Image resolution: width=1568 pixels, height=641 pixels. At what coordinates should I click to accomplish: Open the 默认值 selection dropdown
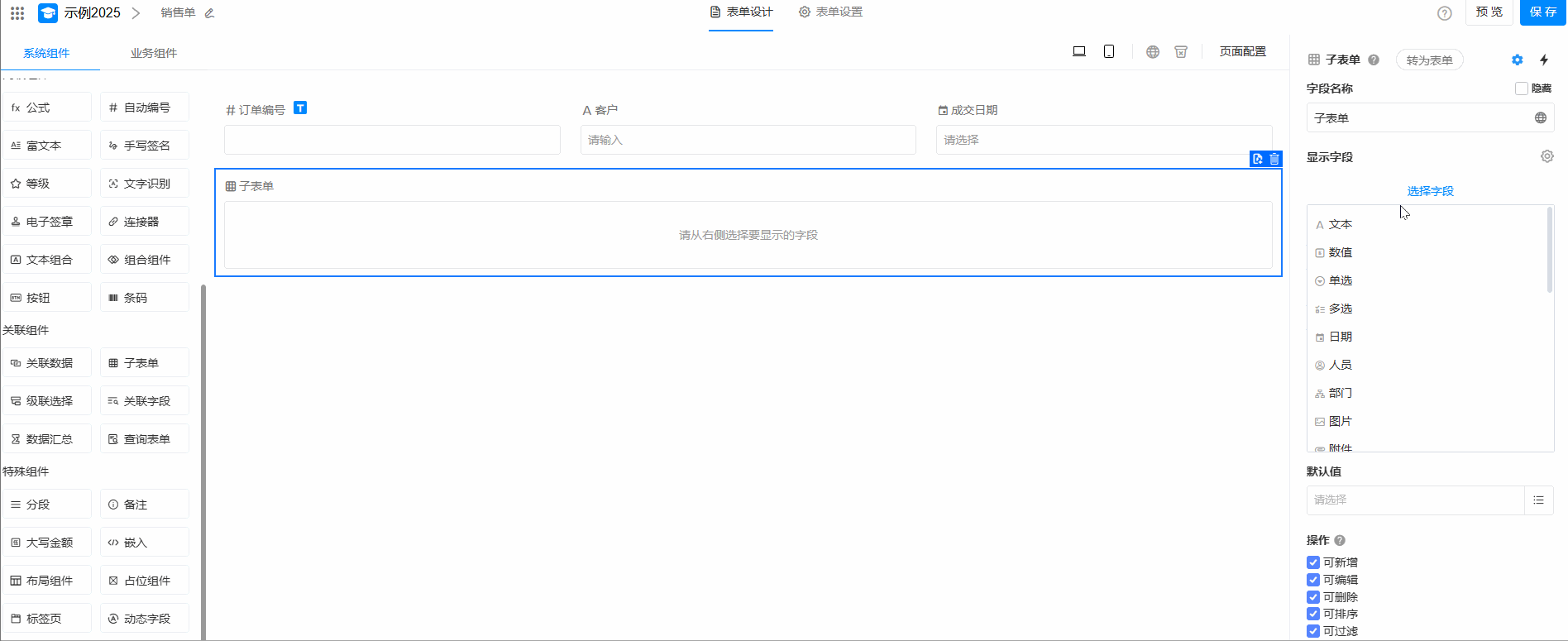click(1415, 500)
